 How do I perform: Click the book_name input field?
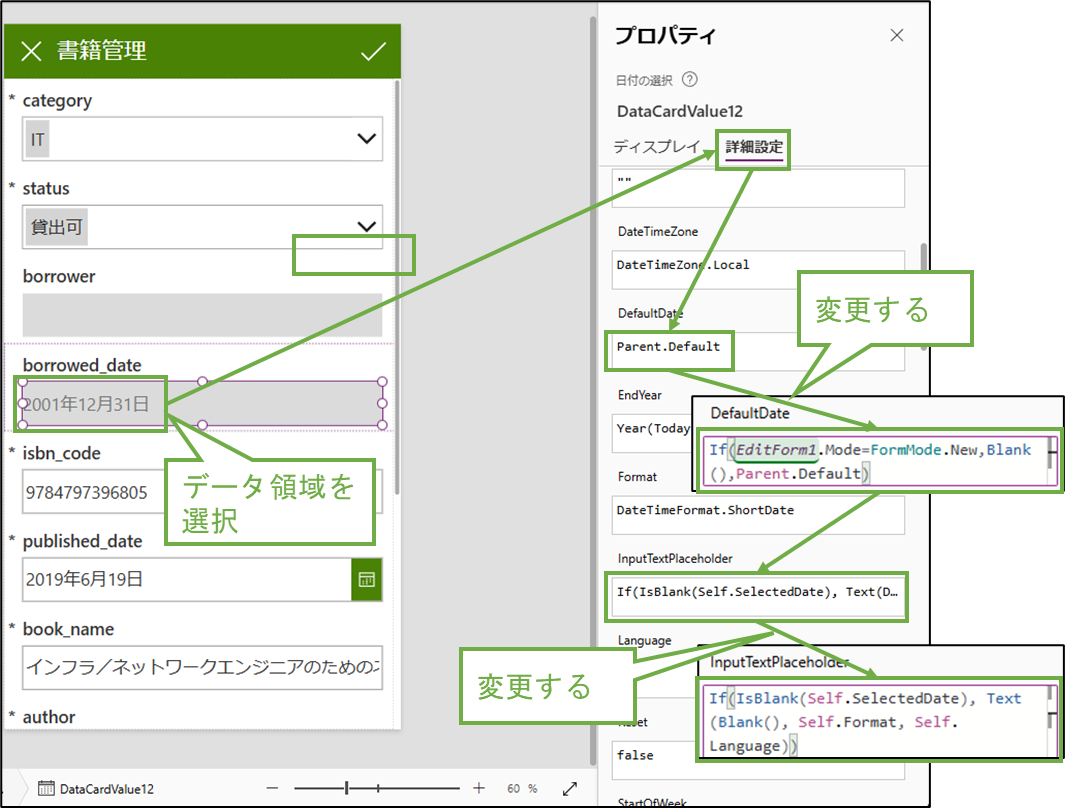[x=202, y=667]
